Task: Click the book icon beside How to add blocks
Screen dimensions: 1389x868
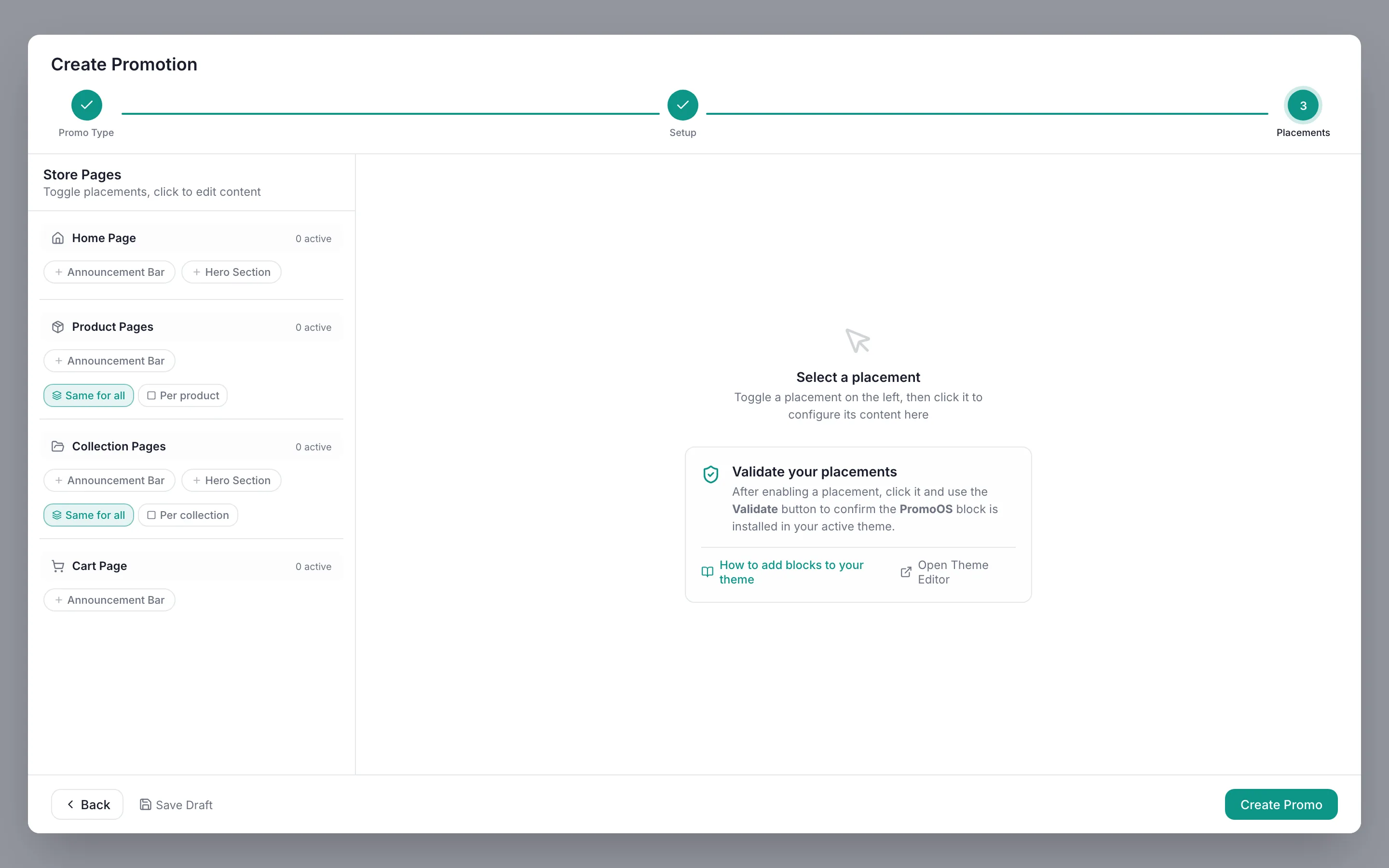Action: [707, 572]
